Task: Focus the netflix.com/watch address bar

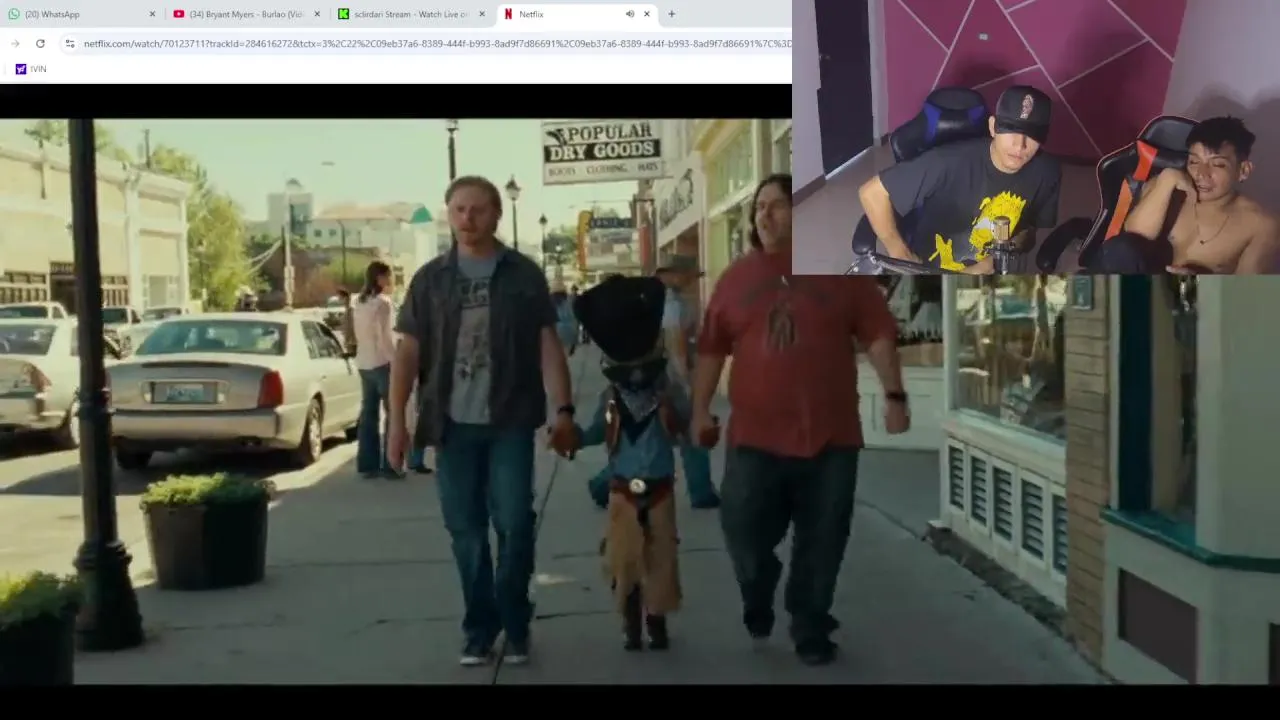Action: [x=436, y=43]
